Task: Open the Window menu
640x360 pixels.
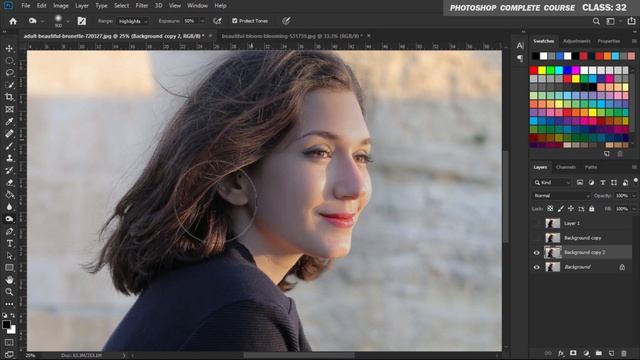Action: click(x=198, y=6)
